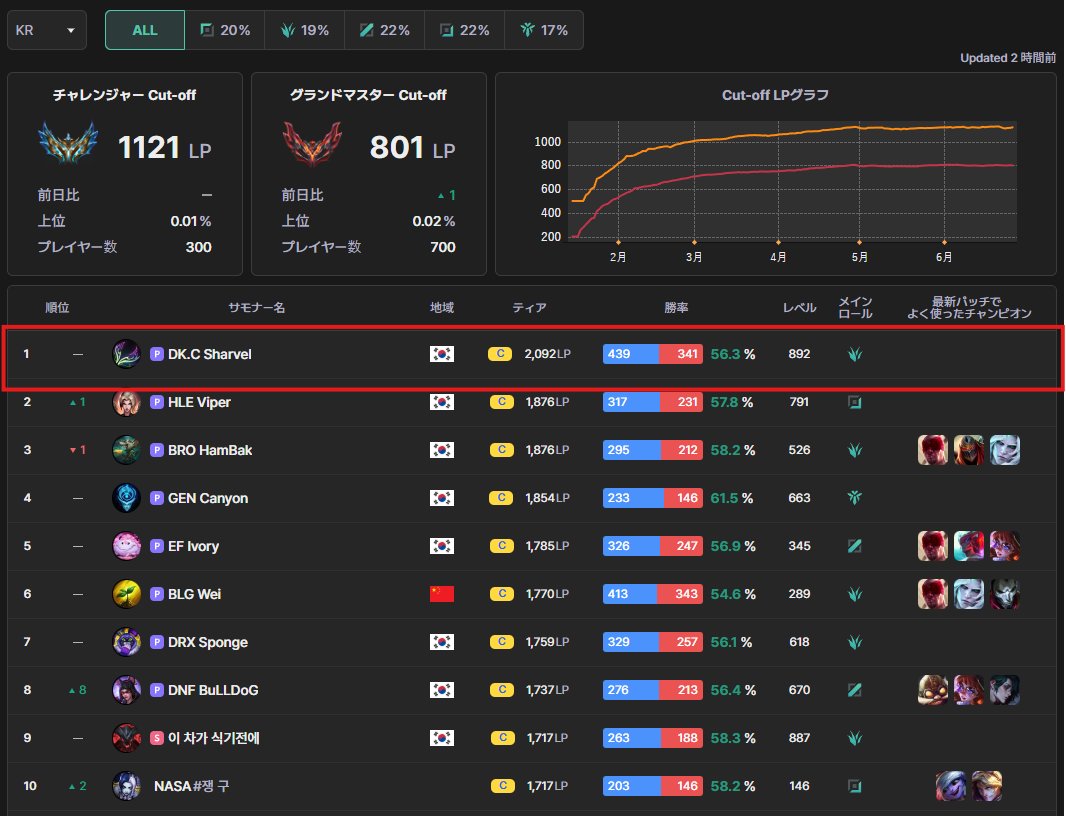
Task: Click 이 차가 식기전에 summoner avatar
Action: click(126, 738)
